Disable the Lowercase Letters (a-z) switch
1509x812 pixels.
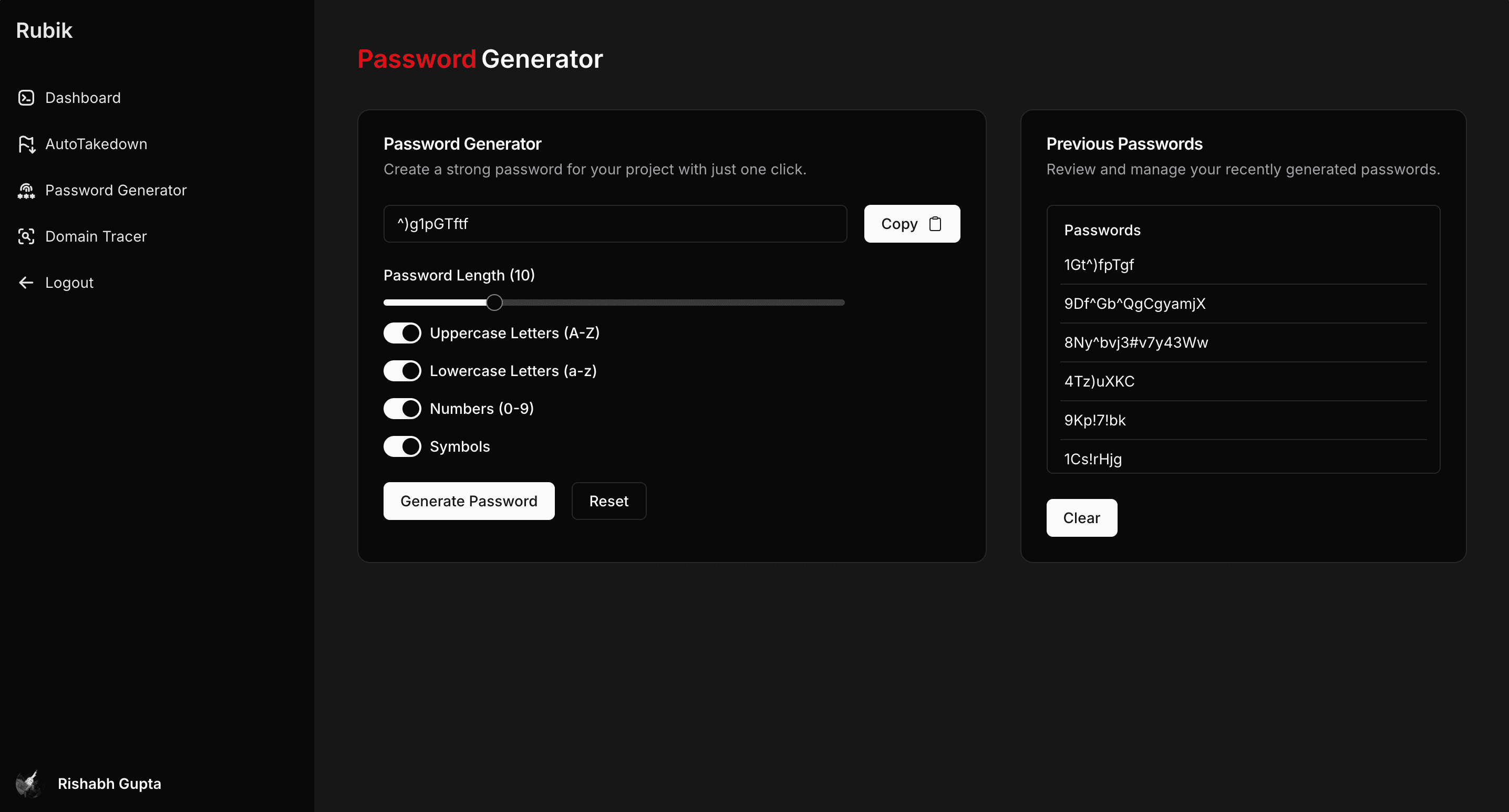tap(402, 371)
